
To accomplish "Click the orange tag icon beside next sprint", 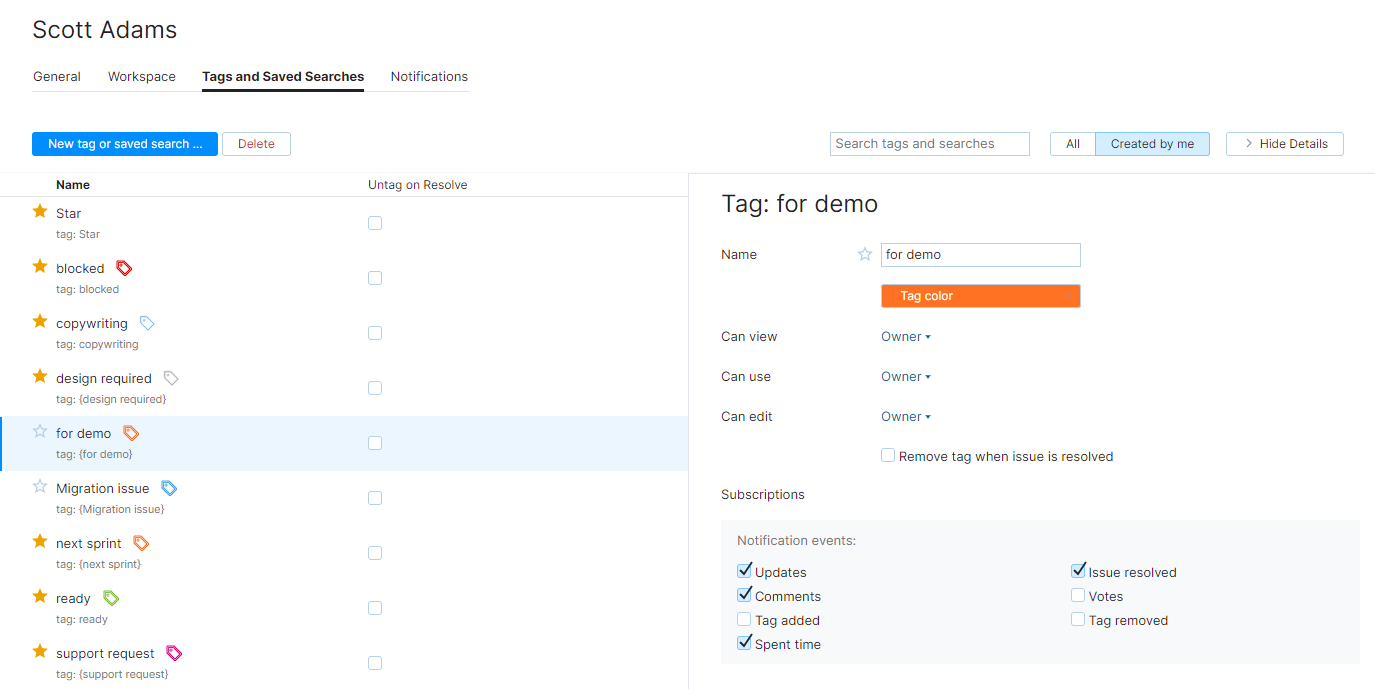I will [x=141, y=543].
